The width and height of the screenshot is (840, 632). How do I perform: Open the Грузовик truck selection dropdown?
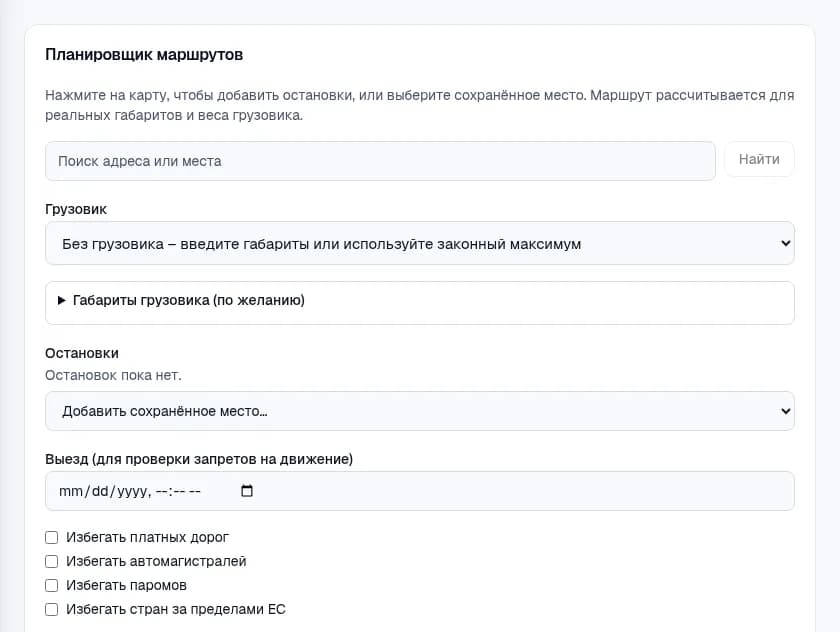pos(419,243)
